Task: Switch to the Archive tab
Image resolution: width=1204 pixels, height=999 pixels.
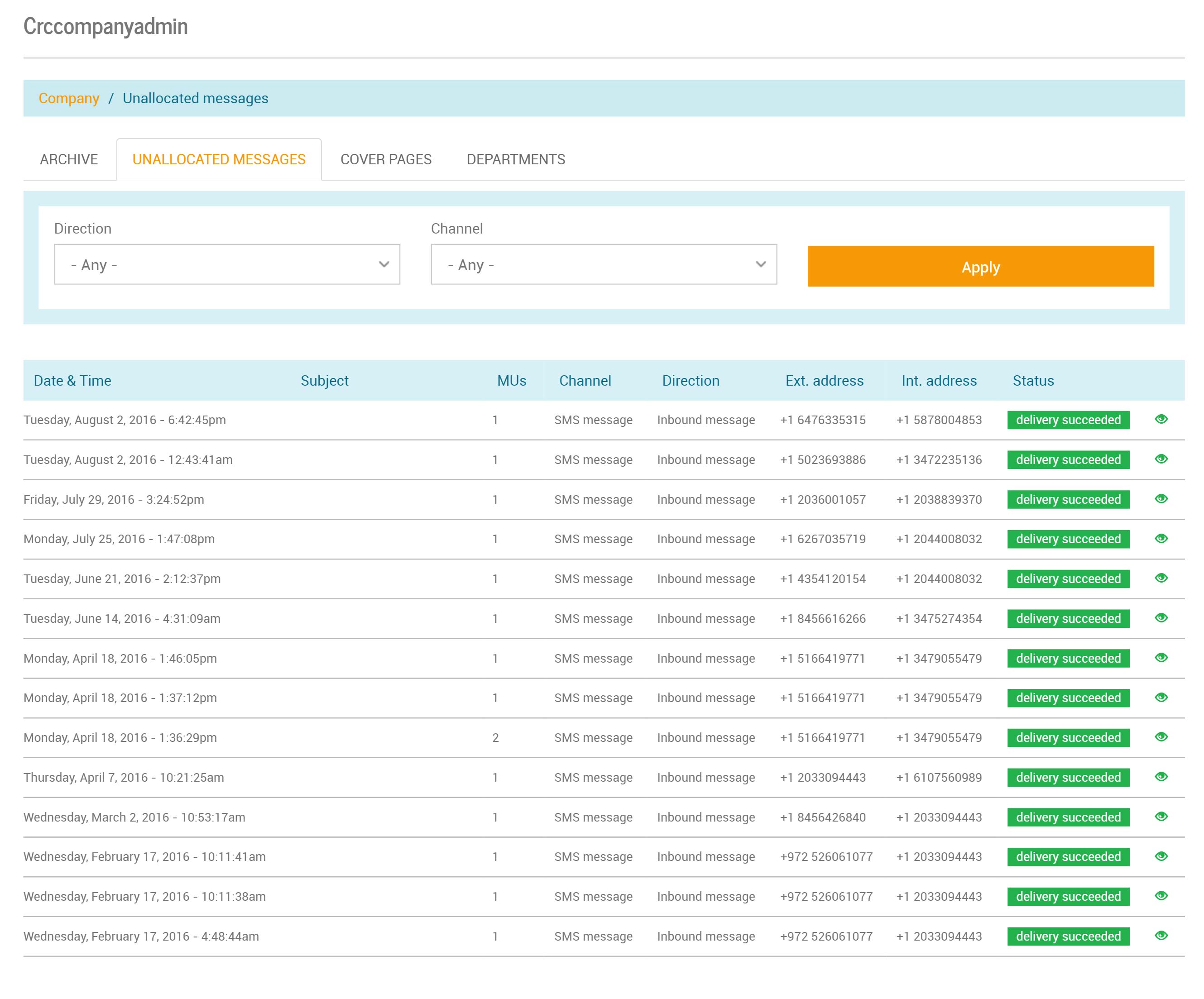Action: pyautogui.click(x=69, y=159)
